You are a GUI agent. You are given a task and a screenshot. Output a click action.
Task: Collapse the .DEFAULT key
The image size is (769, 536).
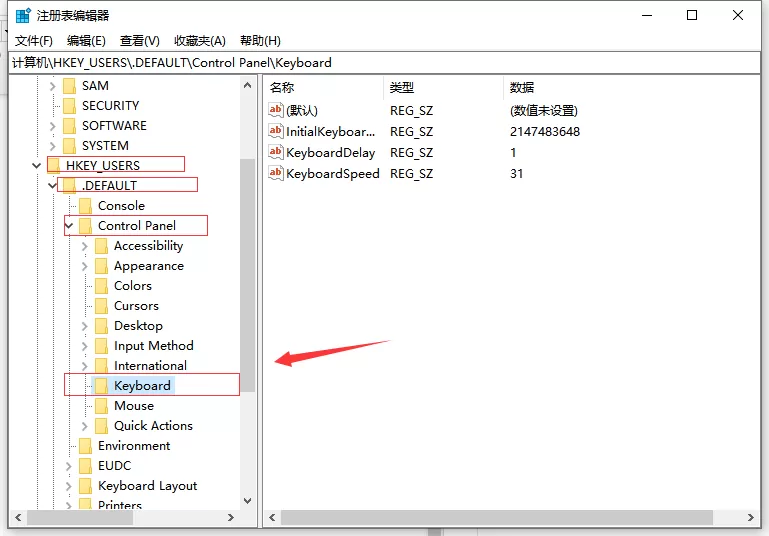pos(52,186)
